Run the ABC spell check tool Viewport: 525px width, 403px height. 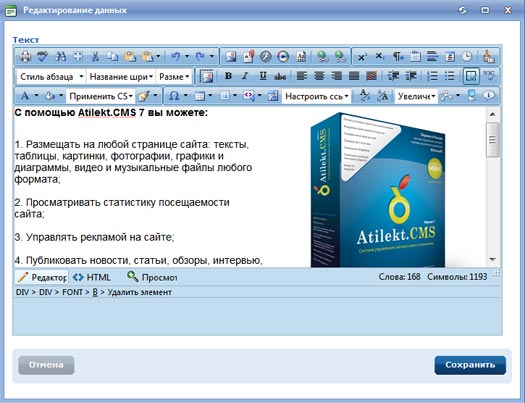(x=43, y=57)
